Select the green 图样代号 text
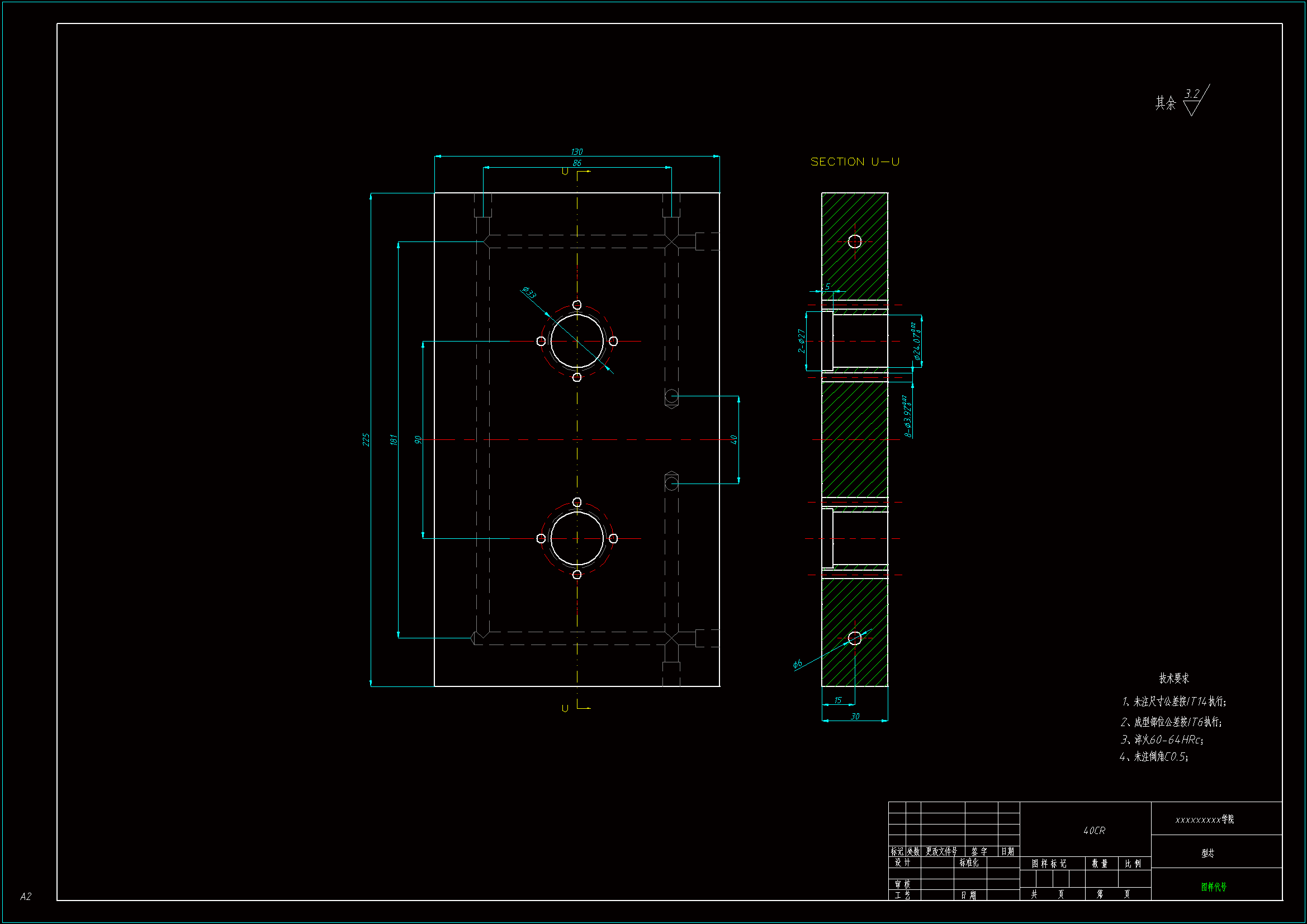The width and height of the screenshot is (1307, 924). click(1213, 887)
